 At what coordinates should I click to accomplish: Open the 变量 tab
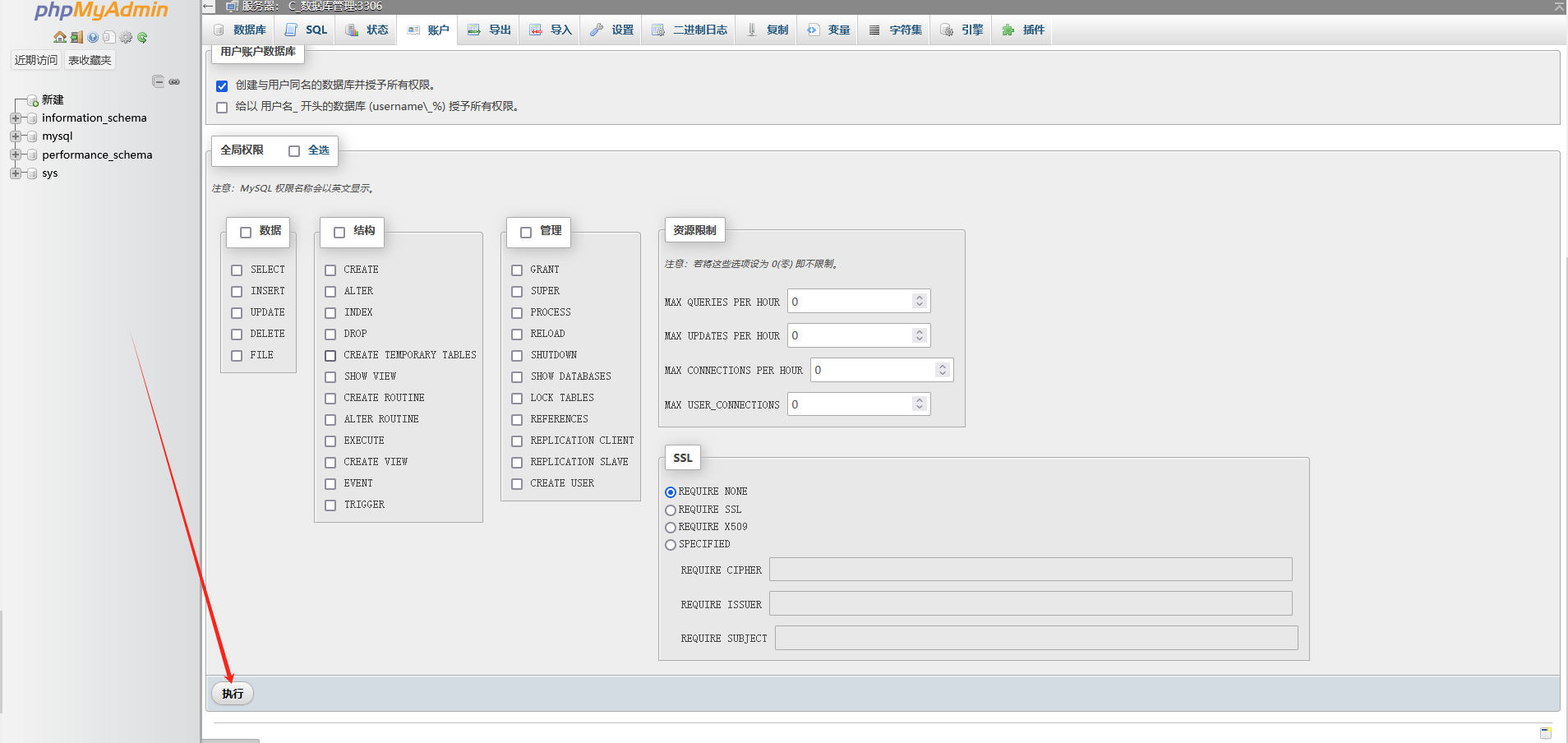click(828, 30)
